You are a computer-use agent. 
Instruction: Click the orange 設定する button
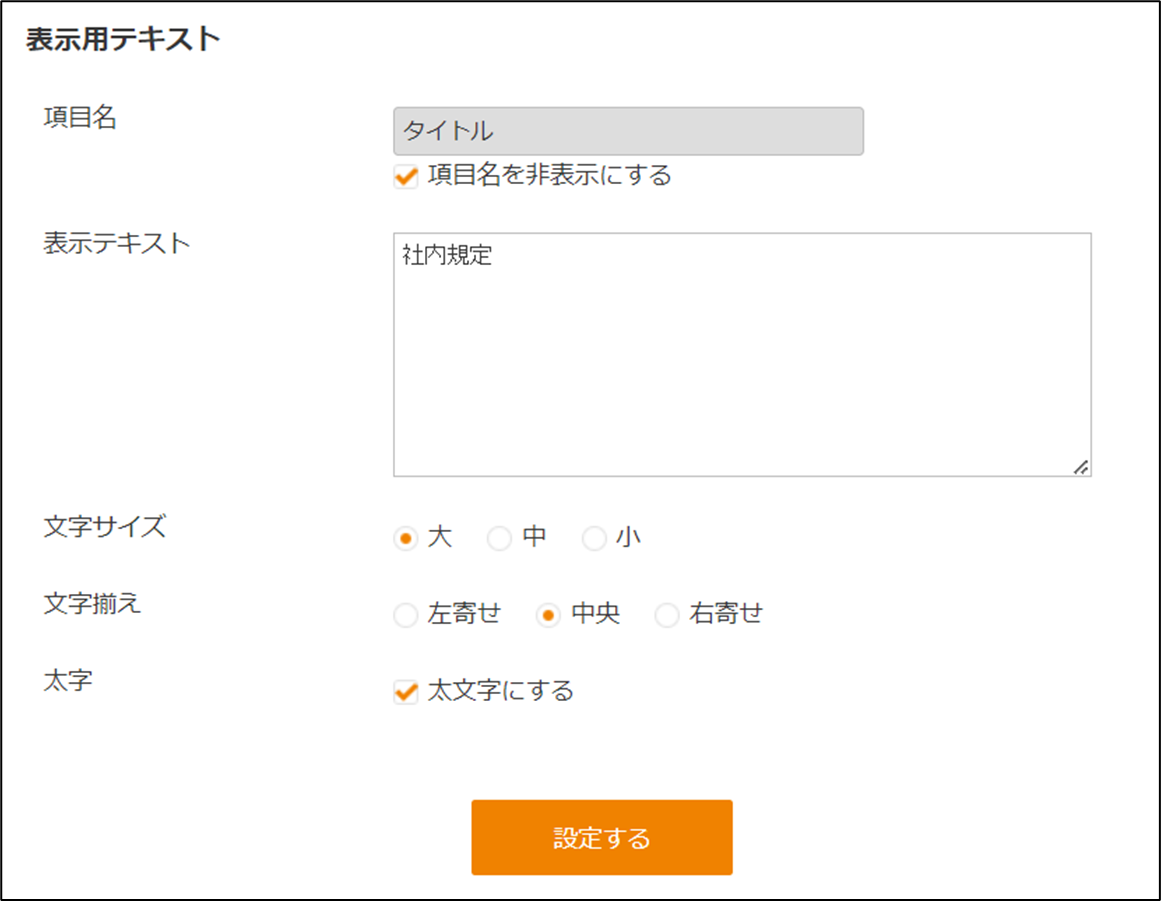tap(602, 837)
